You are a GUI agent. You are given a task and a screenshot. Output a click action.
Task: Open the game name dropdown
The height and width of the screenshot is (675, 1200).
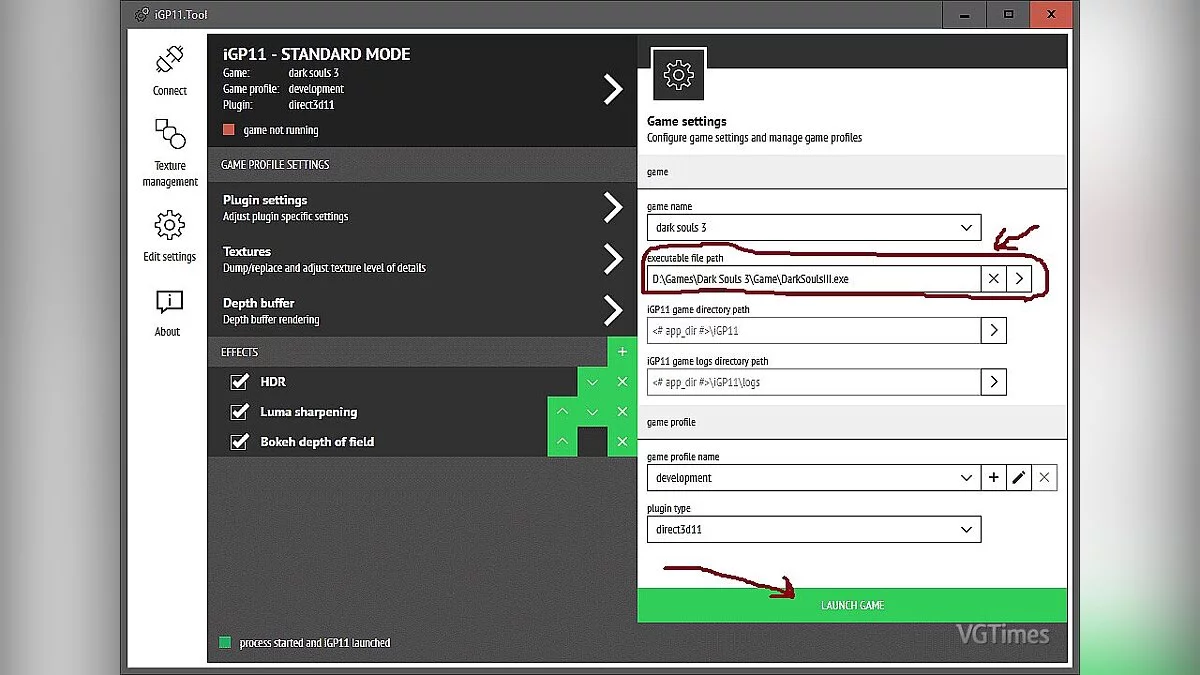(x=814, y=228)
